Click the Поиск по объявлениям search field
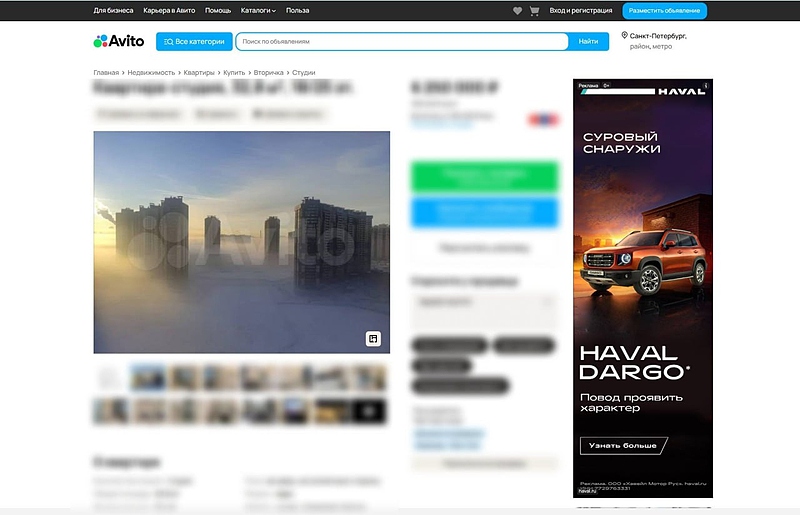The width and height of the screenshot is (800, 515). pyautogui.click(x=402, y=42)
